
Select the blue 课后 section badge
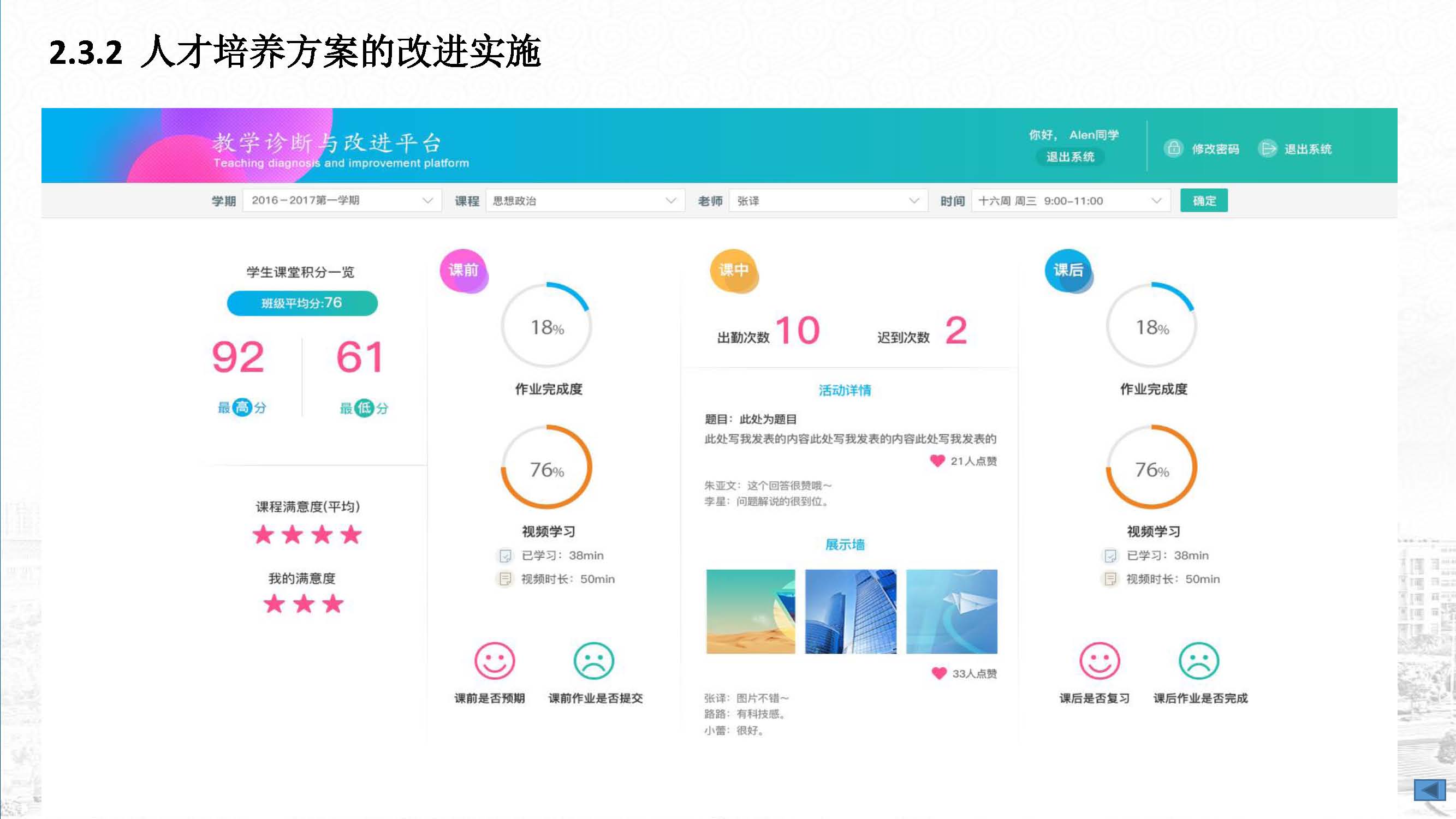1068,271
